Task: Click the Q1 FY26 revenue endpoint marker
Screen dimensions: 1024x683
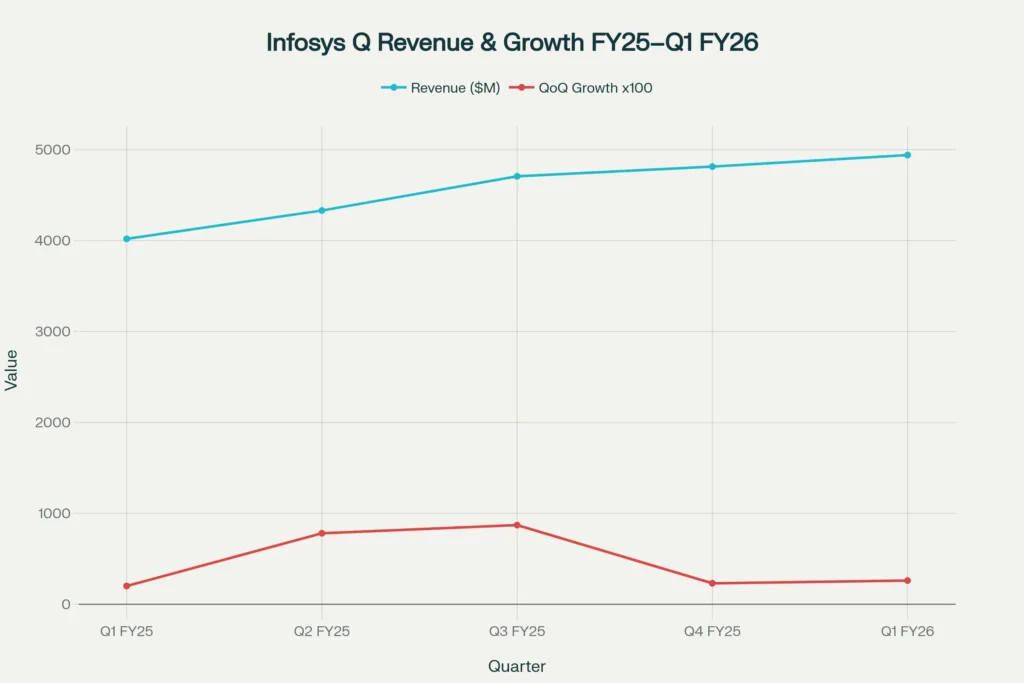Action: coord(907,155)
